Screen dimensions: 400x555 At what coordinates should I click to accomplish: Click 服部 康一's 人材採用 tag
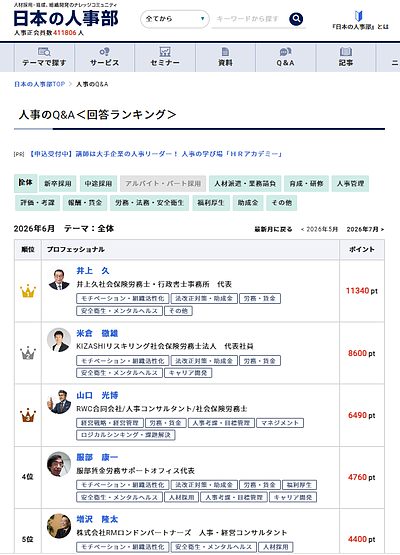point(182,497)
